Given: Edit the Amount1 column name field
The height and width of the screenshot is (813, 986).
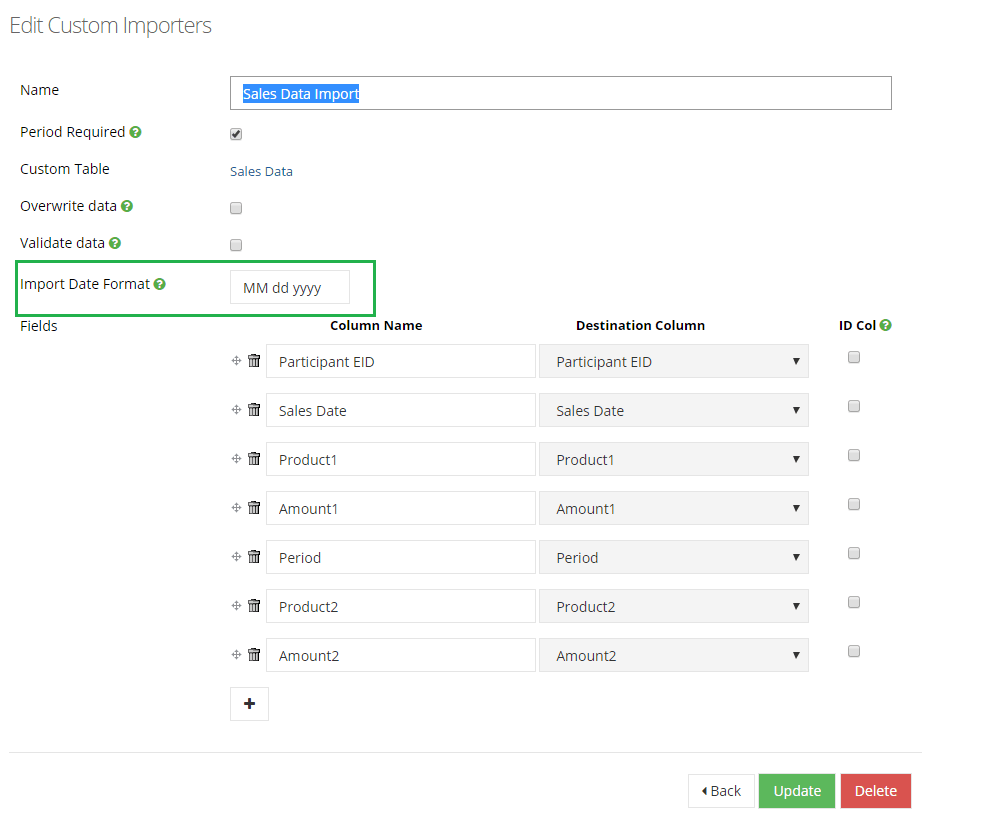Looking at the screenshot, I should pos(401,508).
